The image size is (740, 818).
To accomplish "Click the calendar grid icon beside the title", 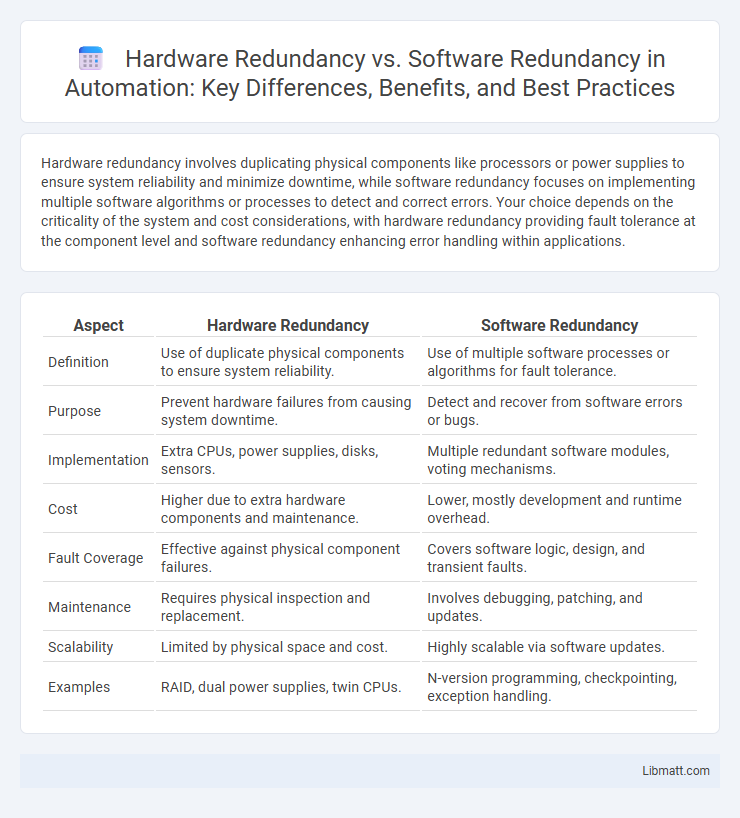I will tap(91, 58).
